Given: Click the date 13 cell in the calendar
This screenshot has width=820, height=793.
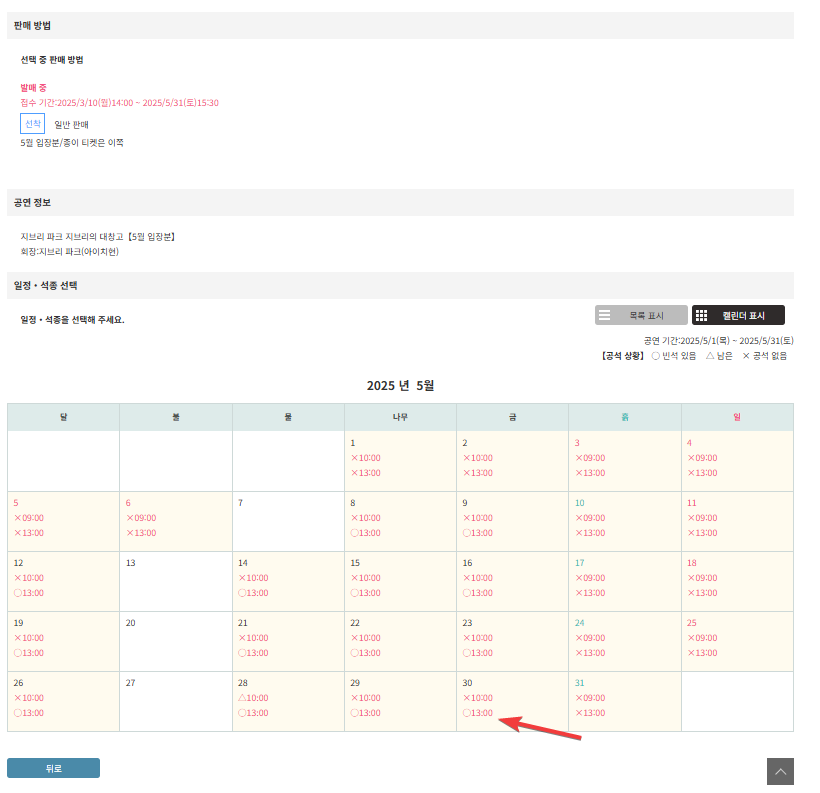Looking at the screenshot, I should point(176,581).
